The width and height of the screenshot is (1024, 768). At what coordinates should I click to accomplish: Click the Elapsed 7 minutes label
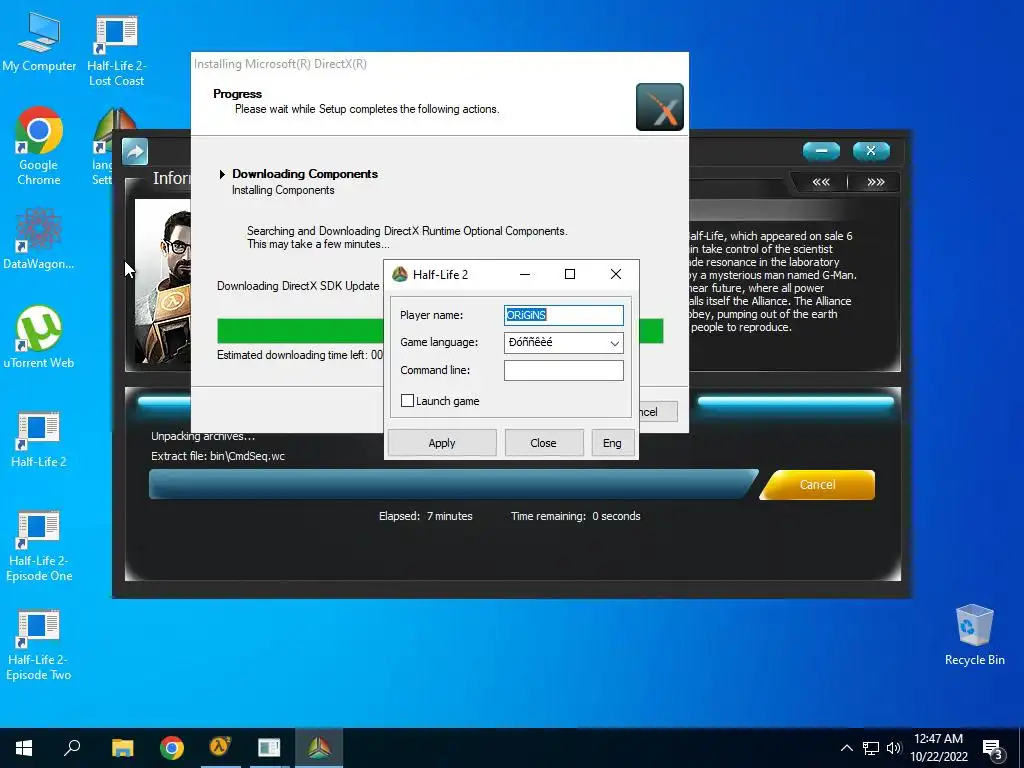(x=425, y=516)
